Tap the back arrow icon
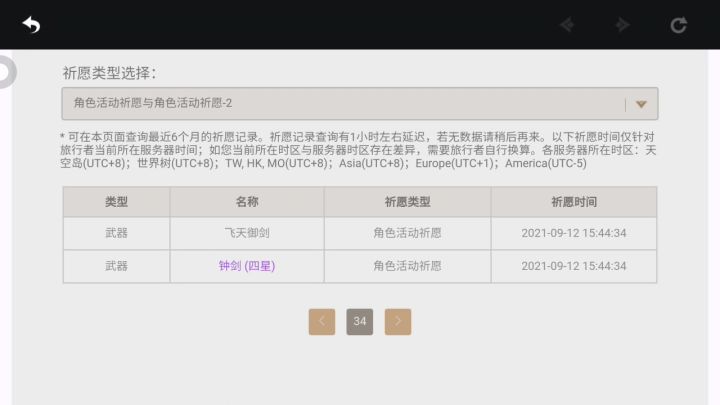The height and width of the screenshot is (405, 720). pyautogui.click(x=31, y=25)
